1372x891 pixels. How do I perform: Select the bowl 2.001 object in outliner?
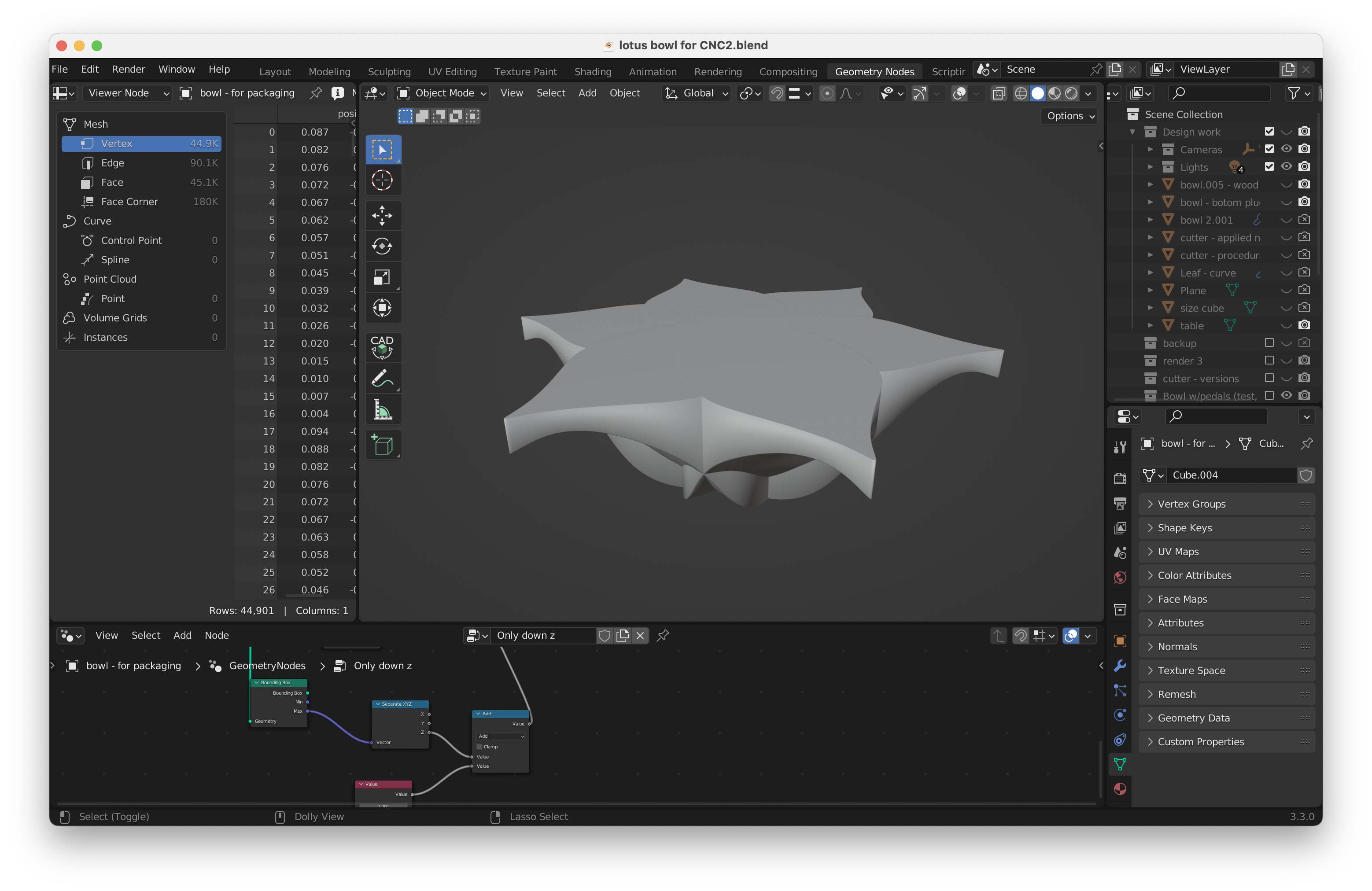tap(1206, 220)
